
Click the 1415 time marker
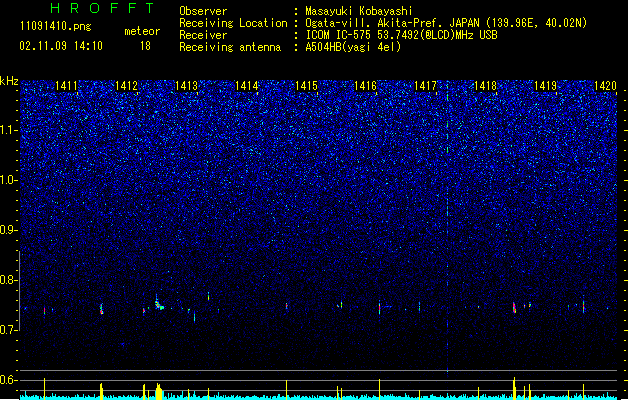[306, 86]
